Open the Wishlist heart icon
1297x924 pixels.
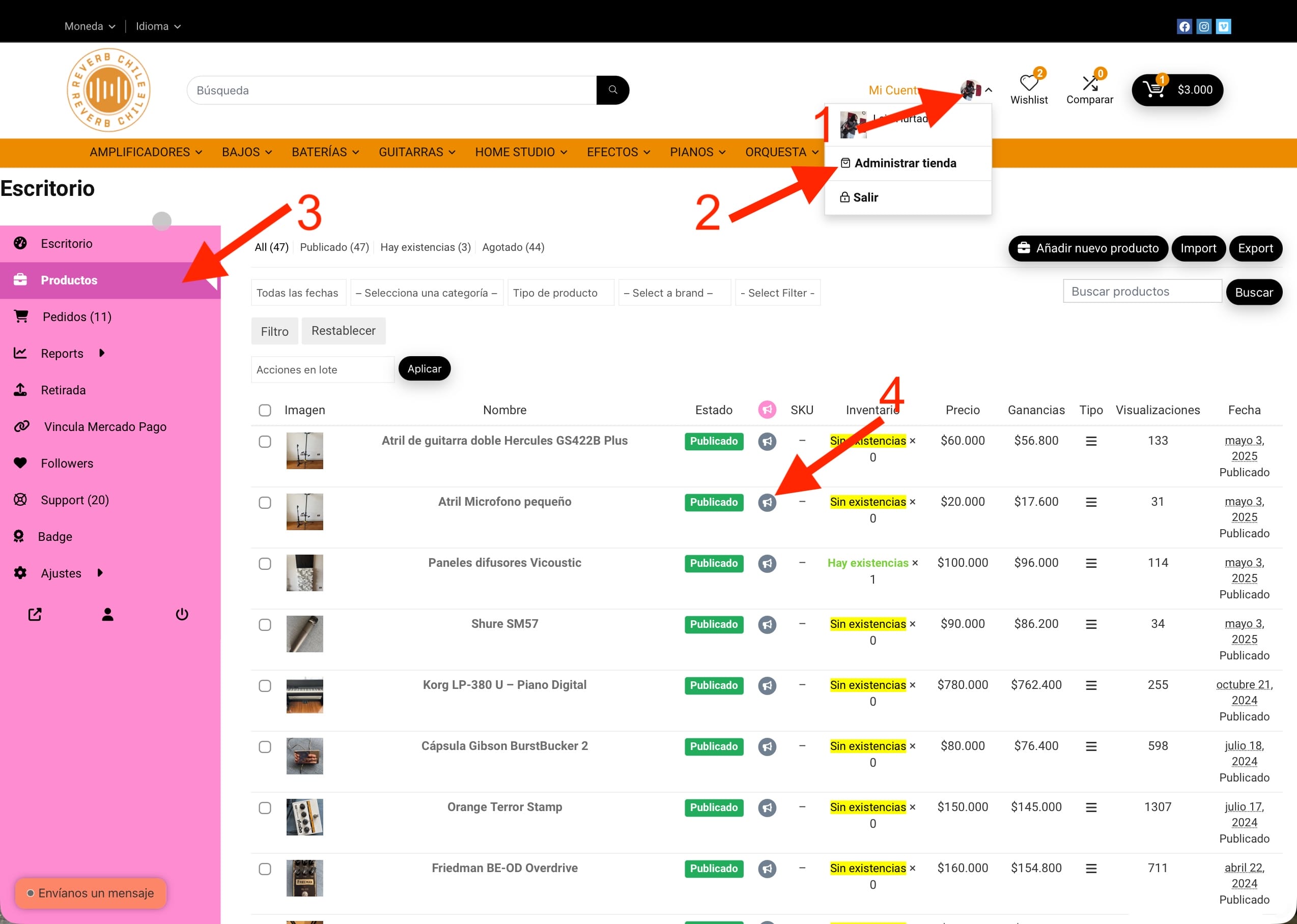[1028, 83]
